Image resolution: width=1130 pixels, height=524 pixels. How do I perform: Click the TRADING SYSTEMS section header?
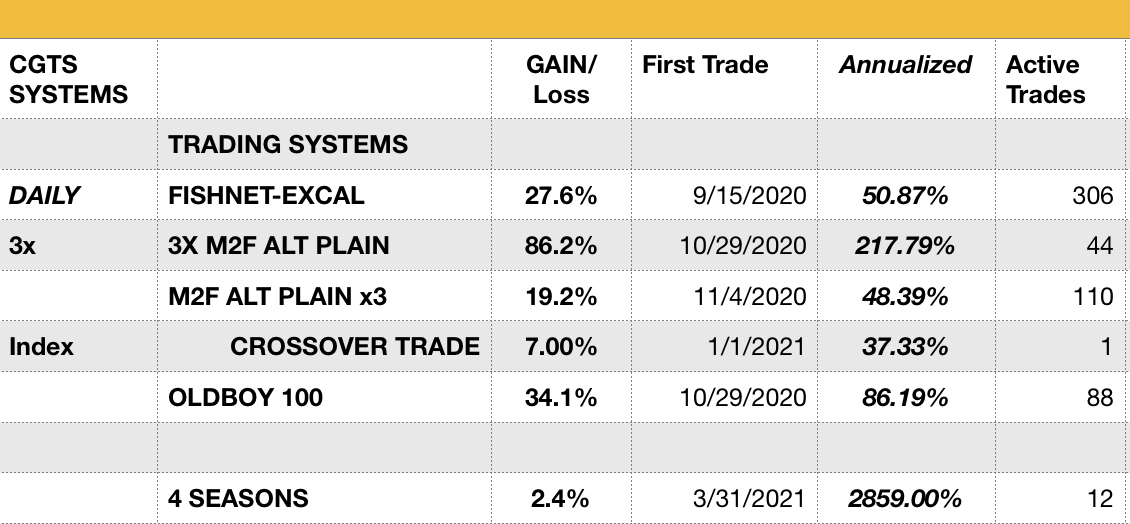point(288,144)
